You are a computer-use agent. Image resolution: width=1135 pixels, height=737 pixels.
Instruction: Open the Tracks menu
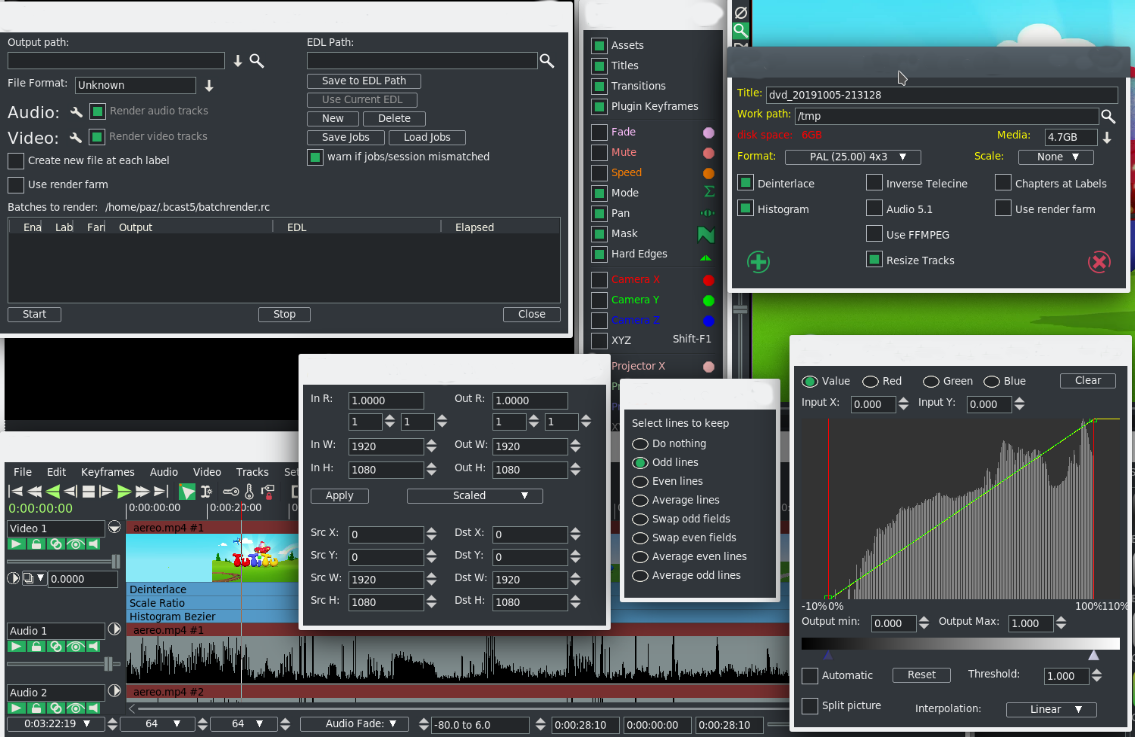(252, 472)
